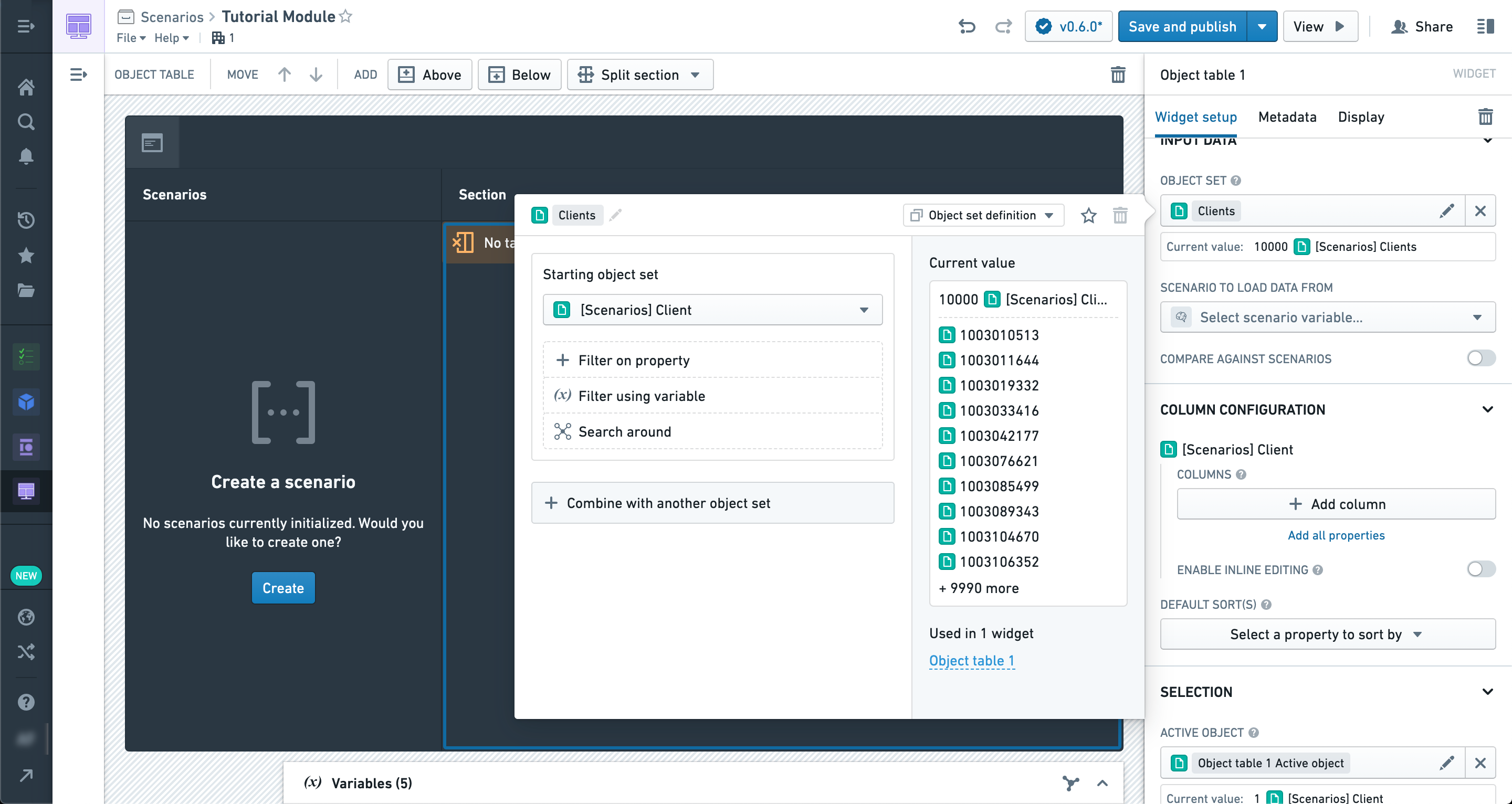Screen dimensions: 1512x804
Task: Click the undo arrow icon
Action: [x=967, y=26]
